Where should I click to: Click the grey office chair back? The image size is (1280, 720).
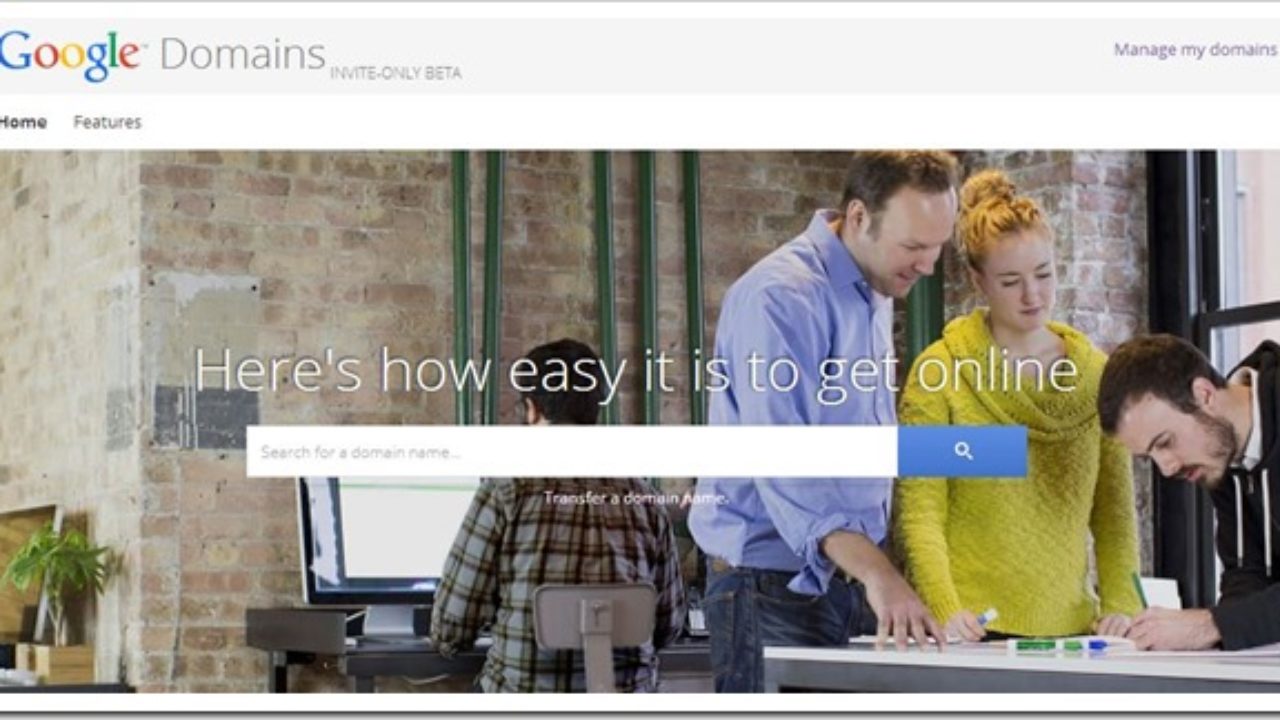coord(593,616)
